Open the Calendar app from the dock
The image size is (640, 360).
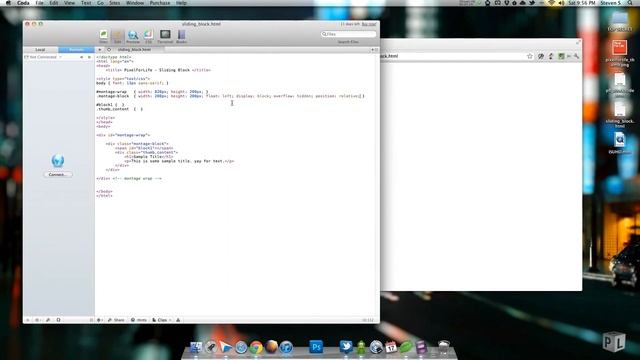391,347
